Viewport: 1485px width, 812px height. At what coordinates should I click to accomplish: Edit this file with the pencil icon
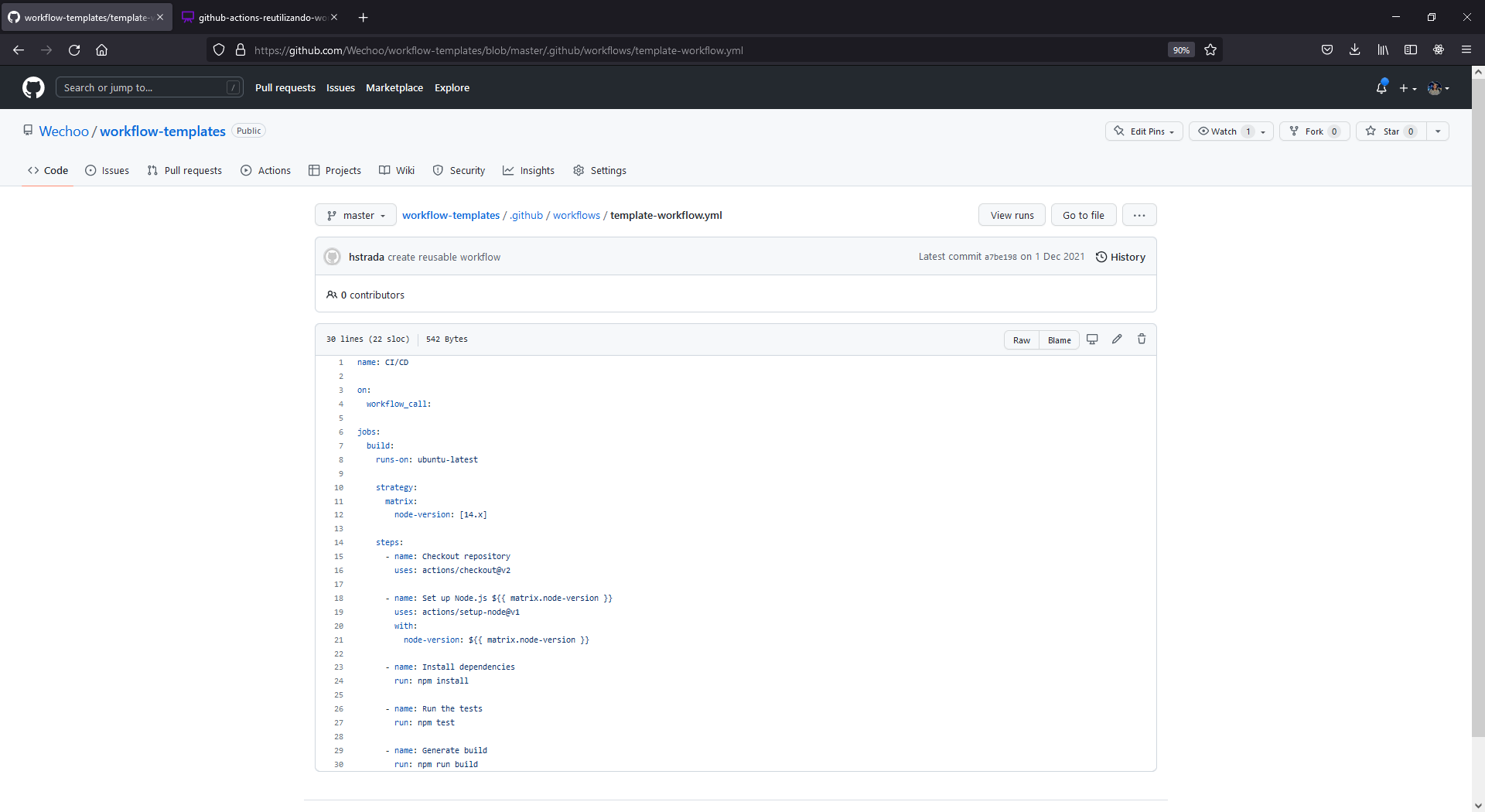1117,339
